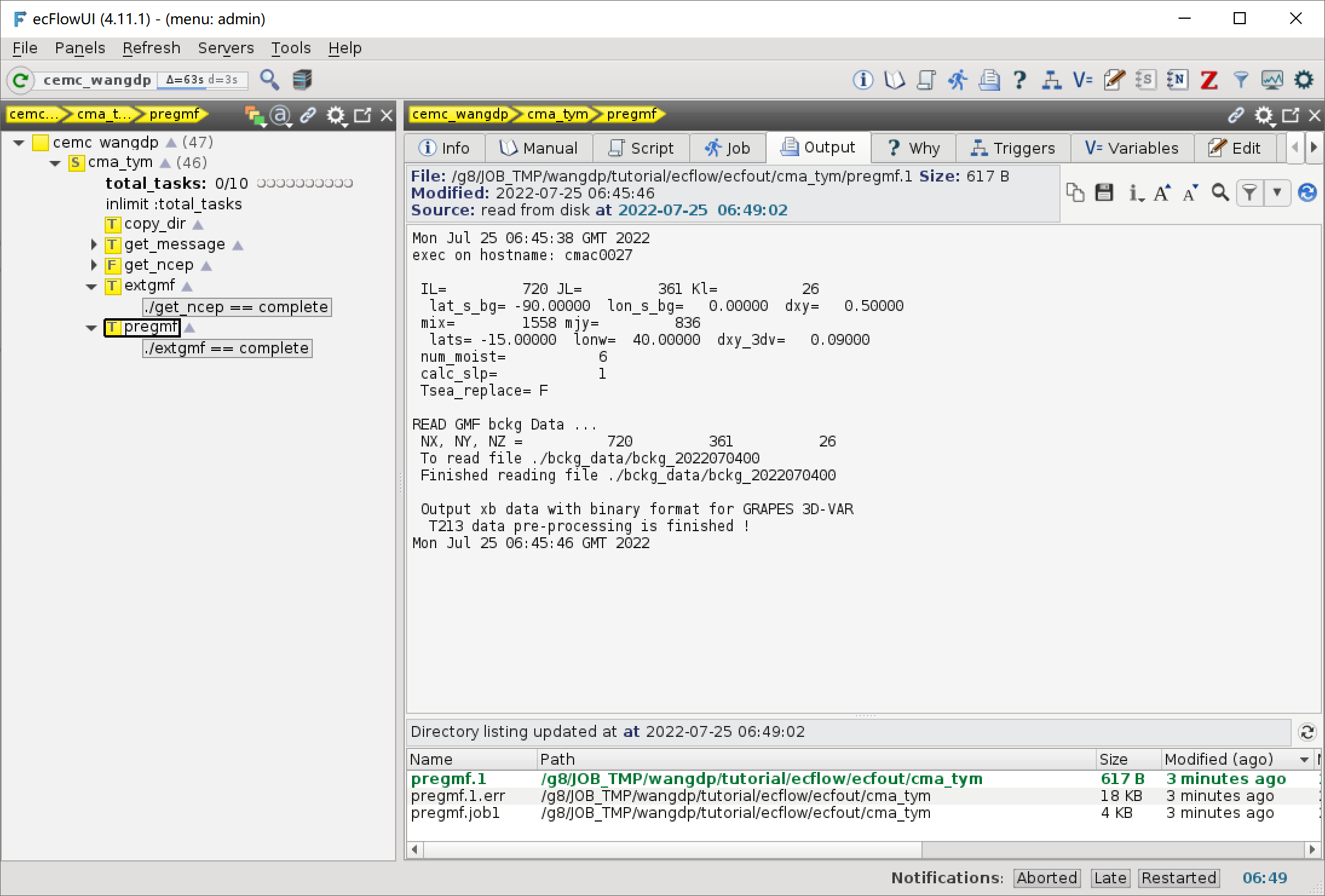
Task: Open the Output printer icon in main toolbar
Action: click(x=989, y=80)
